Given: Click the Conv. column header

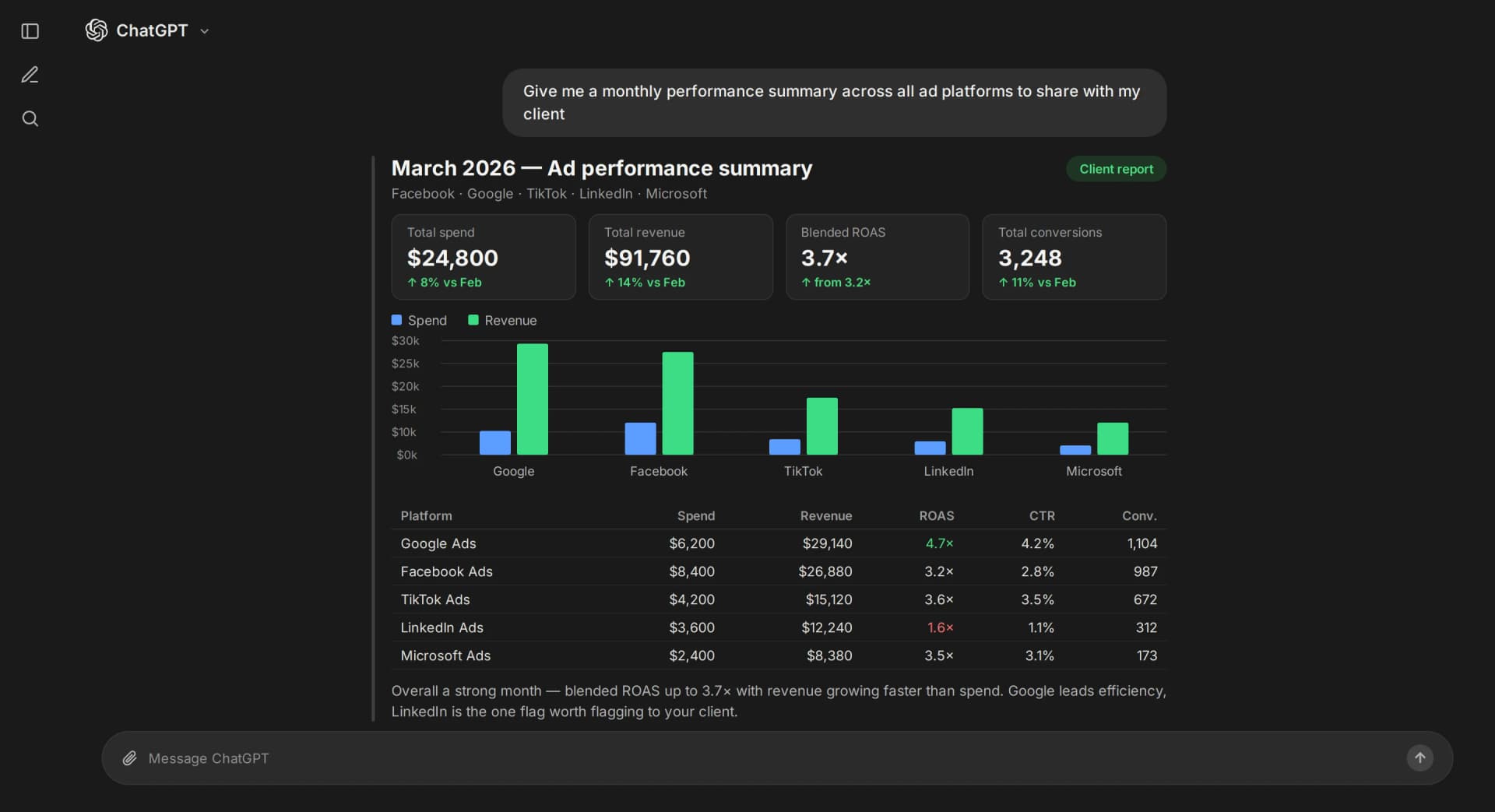Looking at the screenshot, I should tap(1139, 516).
